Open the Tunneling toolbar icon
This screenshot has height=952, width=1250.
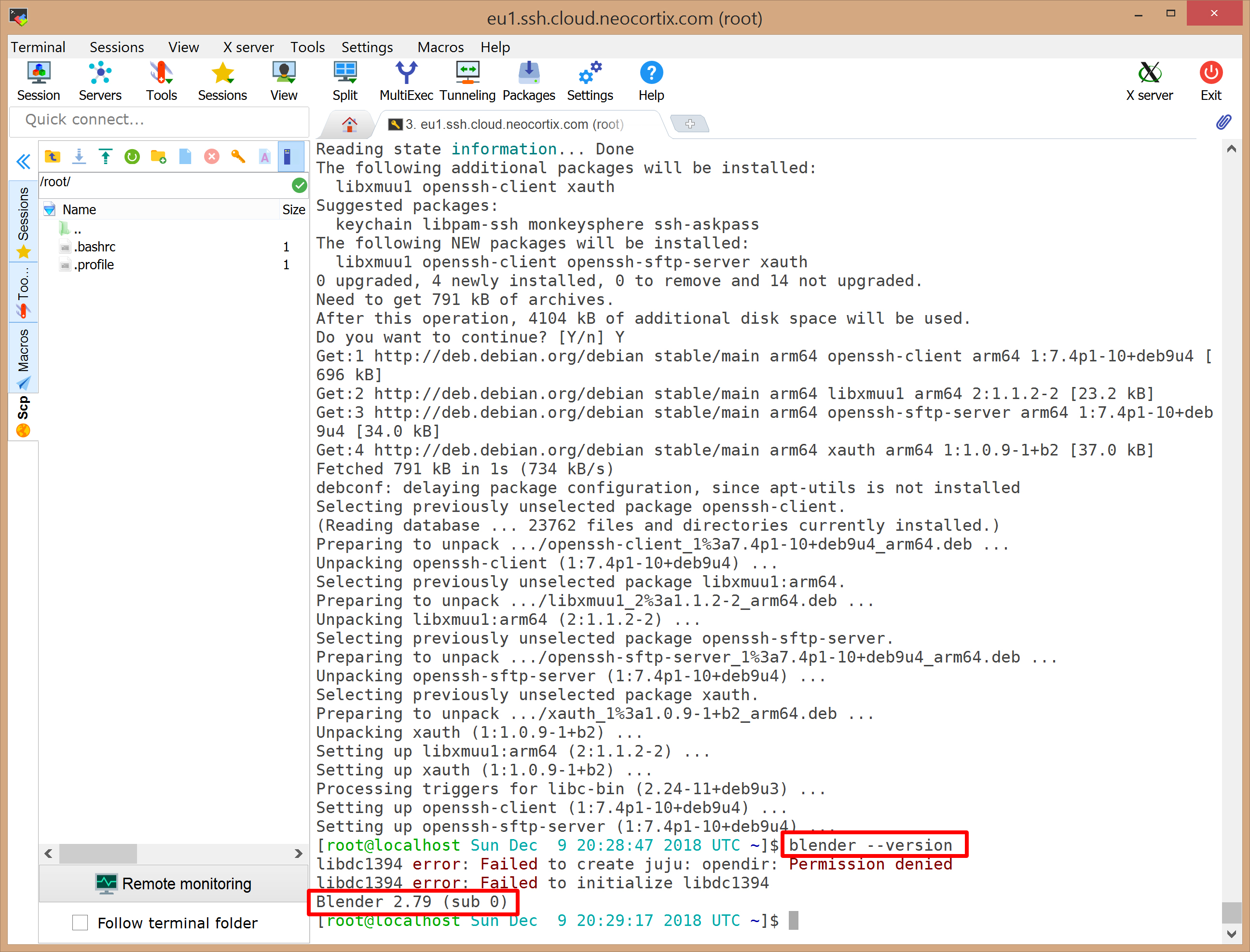click(x=467, y=82)
